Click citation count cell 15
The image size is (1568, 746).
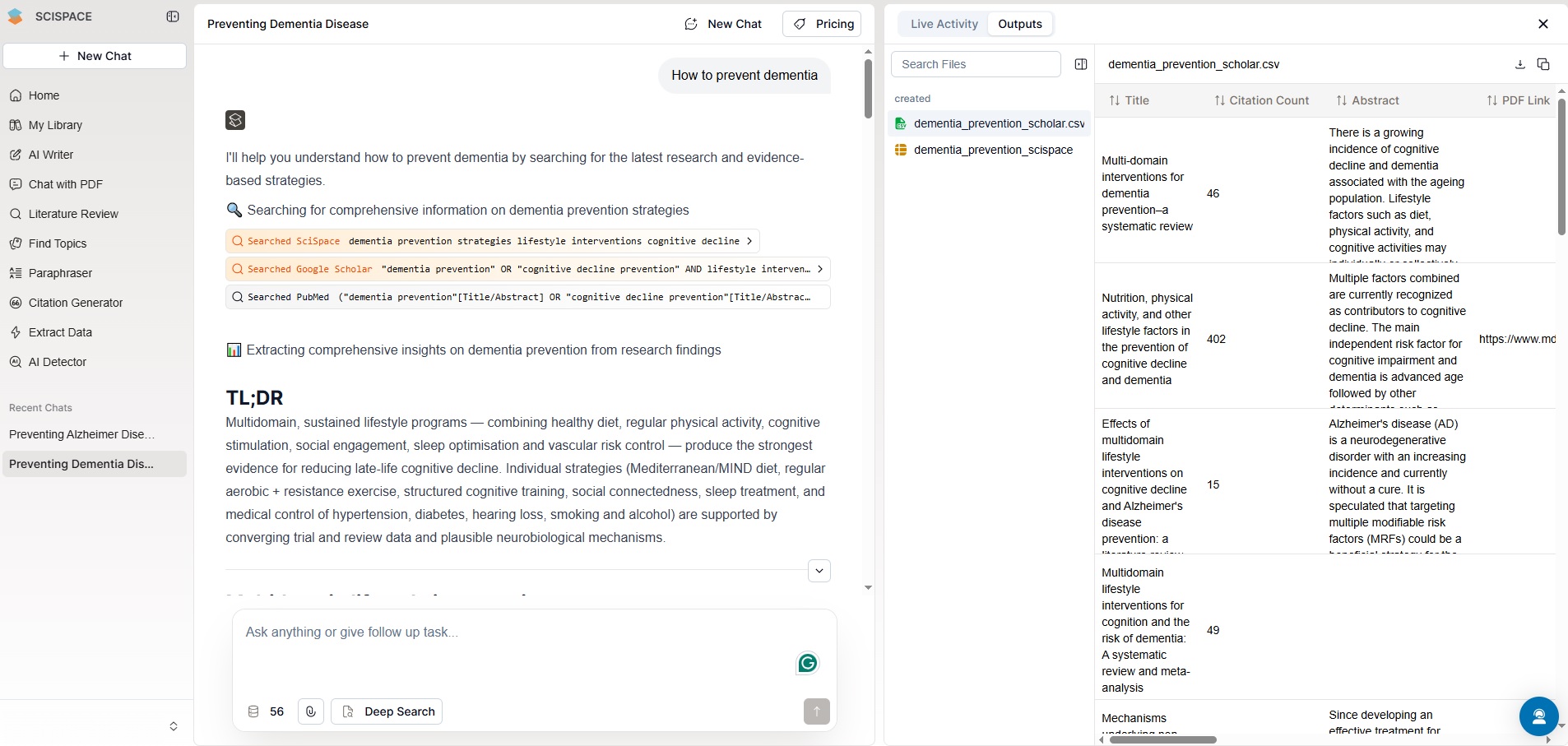[x=1213, y=484]
